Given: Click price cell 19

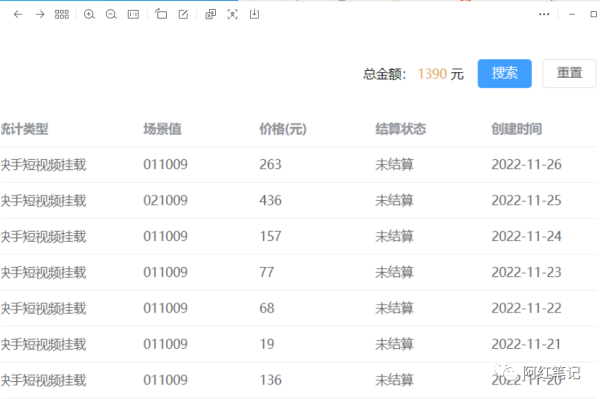Looking at the screenshot, I should coord(267,344).
